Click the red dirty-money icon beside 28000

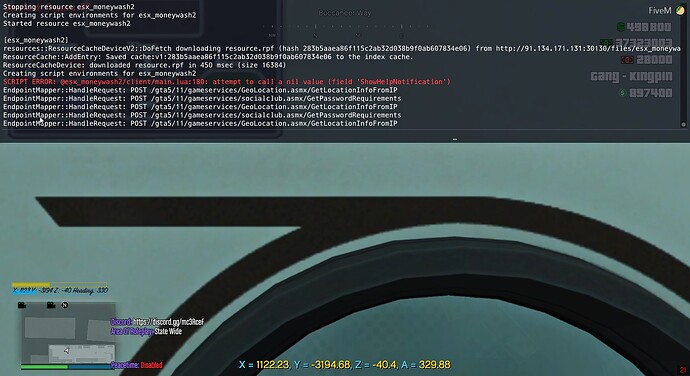pos(627,60)
